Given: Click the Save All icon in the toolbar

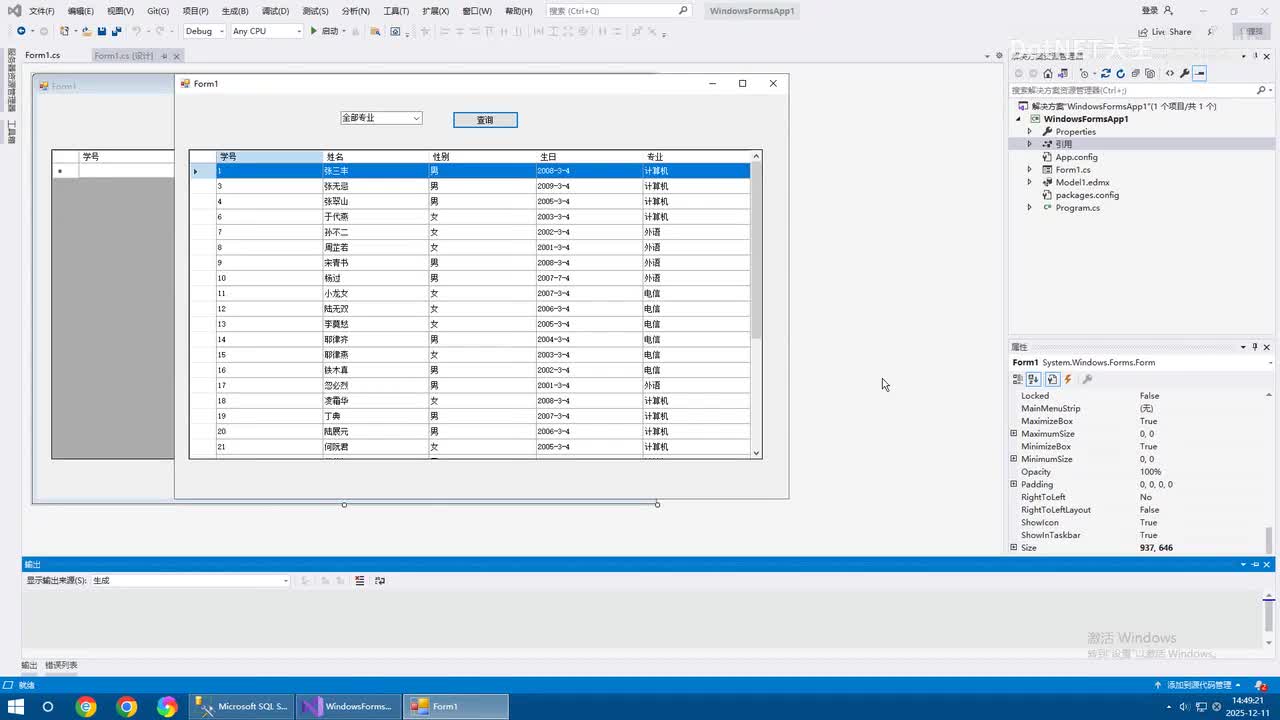Looking at the screenshot, I should point(116,31).
